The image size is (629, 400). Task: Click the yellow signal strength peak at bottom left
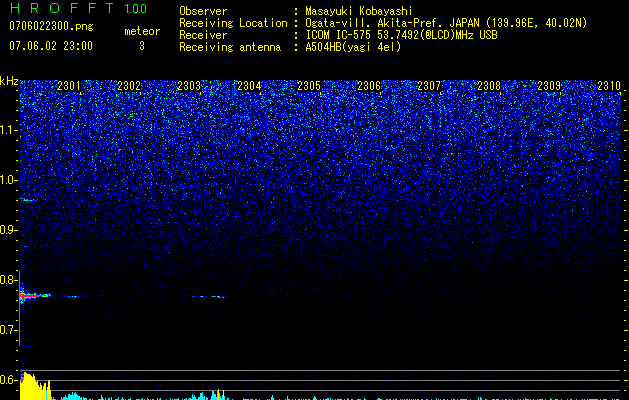point(35,386)
